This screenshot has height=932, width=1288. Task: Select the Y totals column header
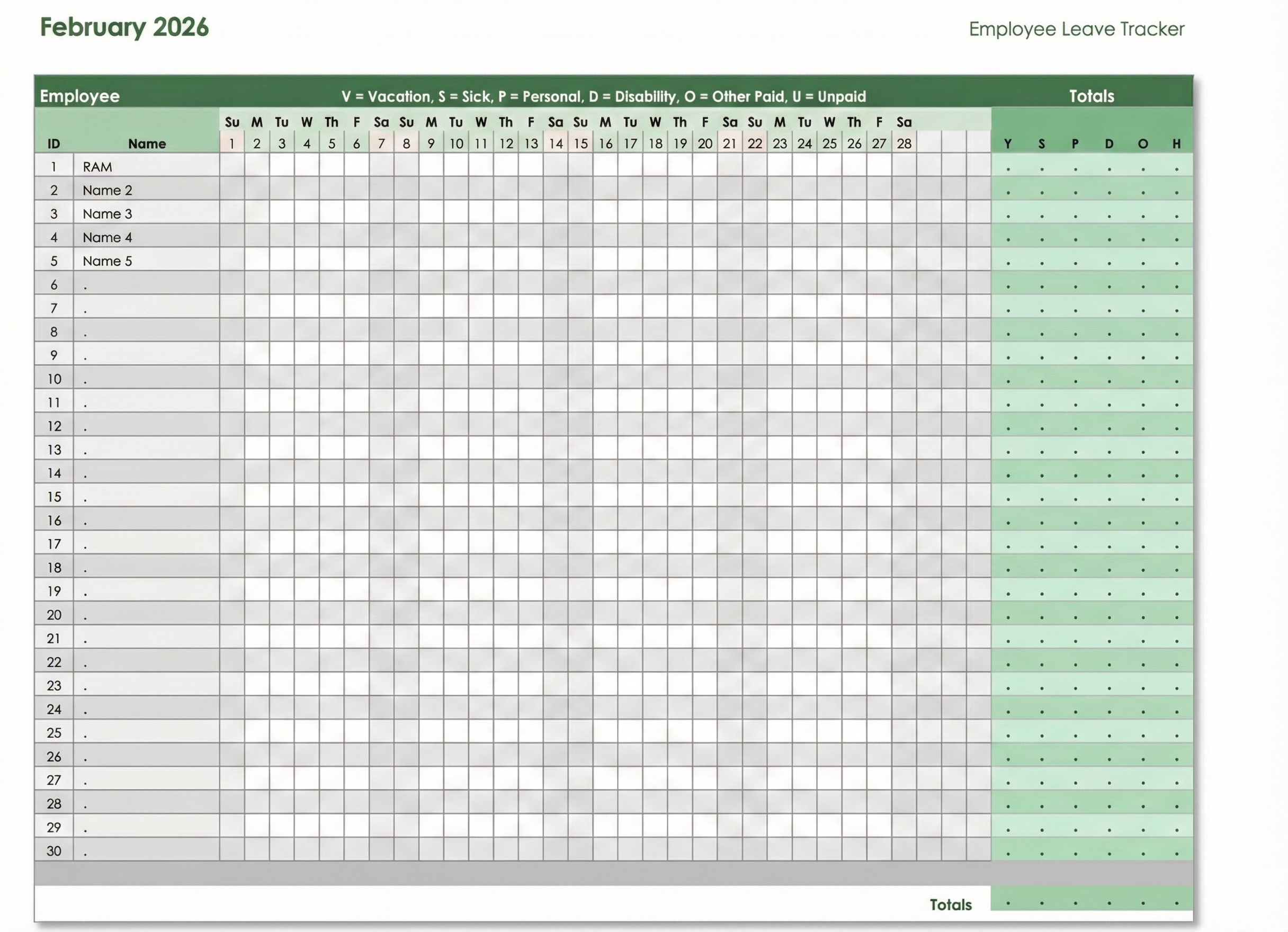coord(1008,144)
